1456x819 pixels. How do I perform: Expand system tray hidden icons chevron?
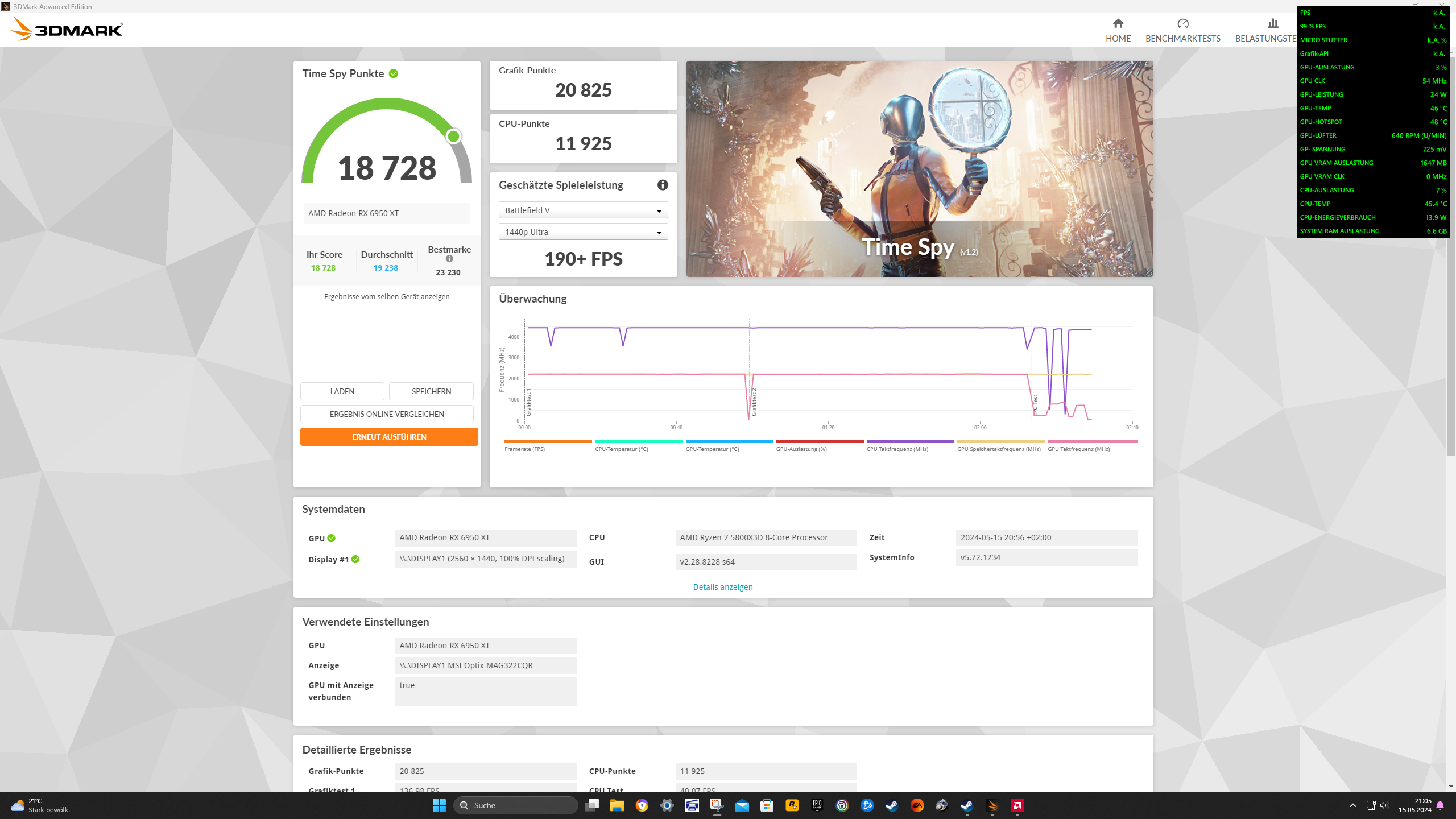[1352, 805]
